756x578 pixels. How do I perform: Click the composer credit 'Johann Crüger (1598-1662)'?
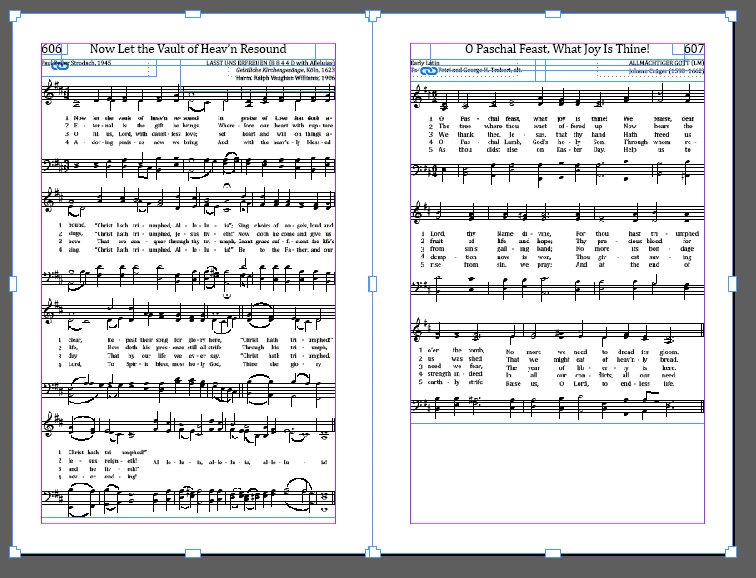coord(666,71)
